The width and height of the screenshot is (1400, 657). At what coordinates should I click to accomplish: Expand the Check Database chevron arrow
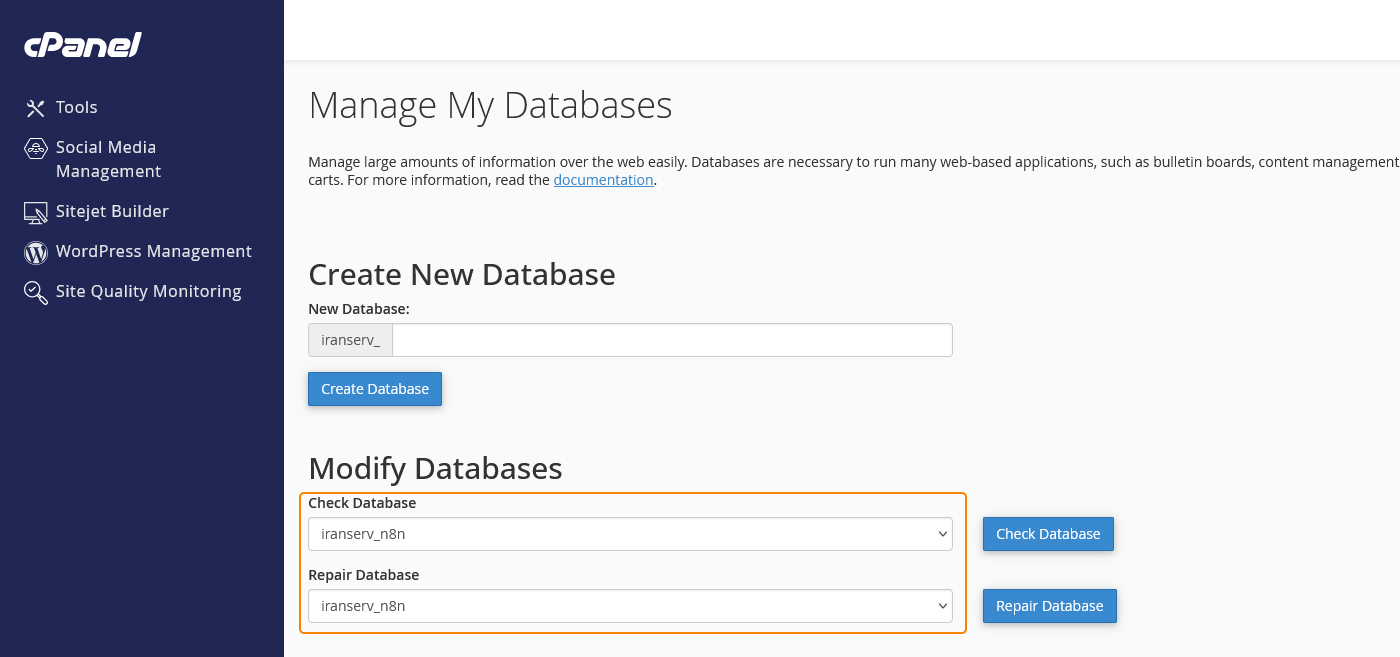[x=941, y=533]
